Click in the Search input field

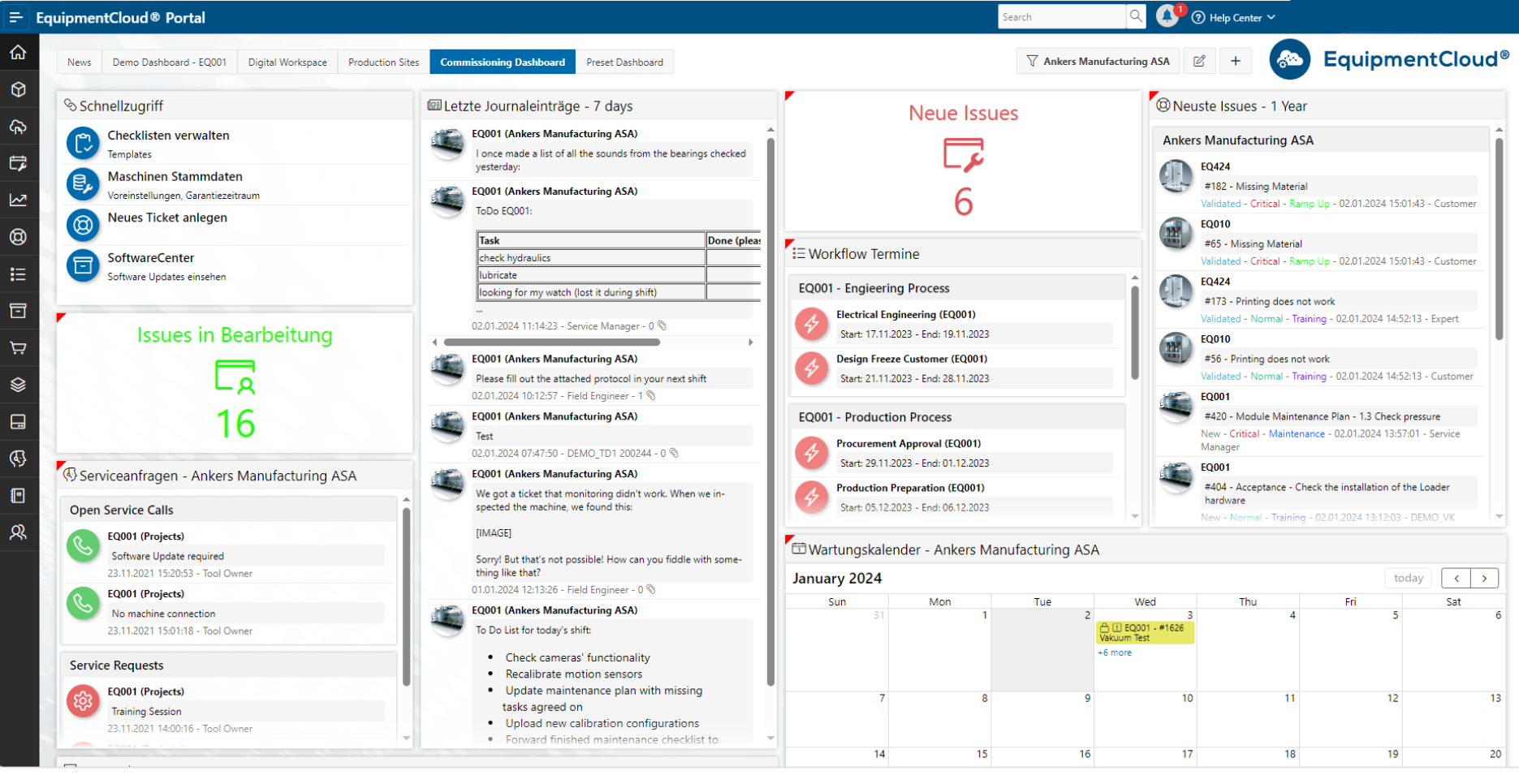(x=1061, y=17)
